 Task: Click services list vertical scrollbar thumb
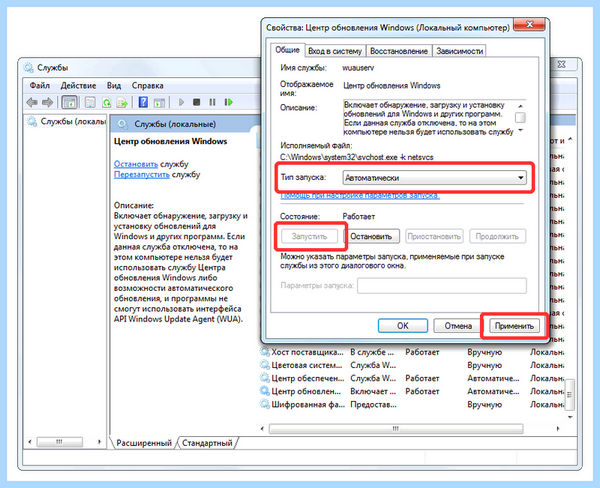[570, 394]
